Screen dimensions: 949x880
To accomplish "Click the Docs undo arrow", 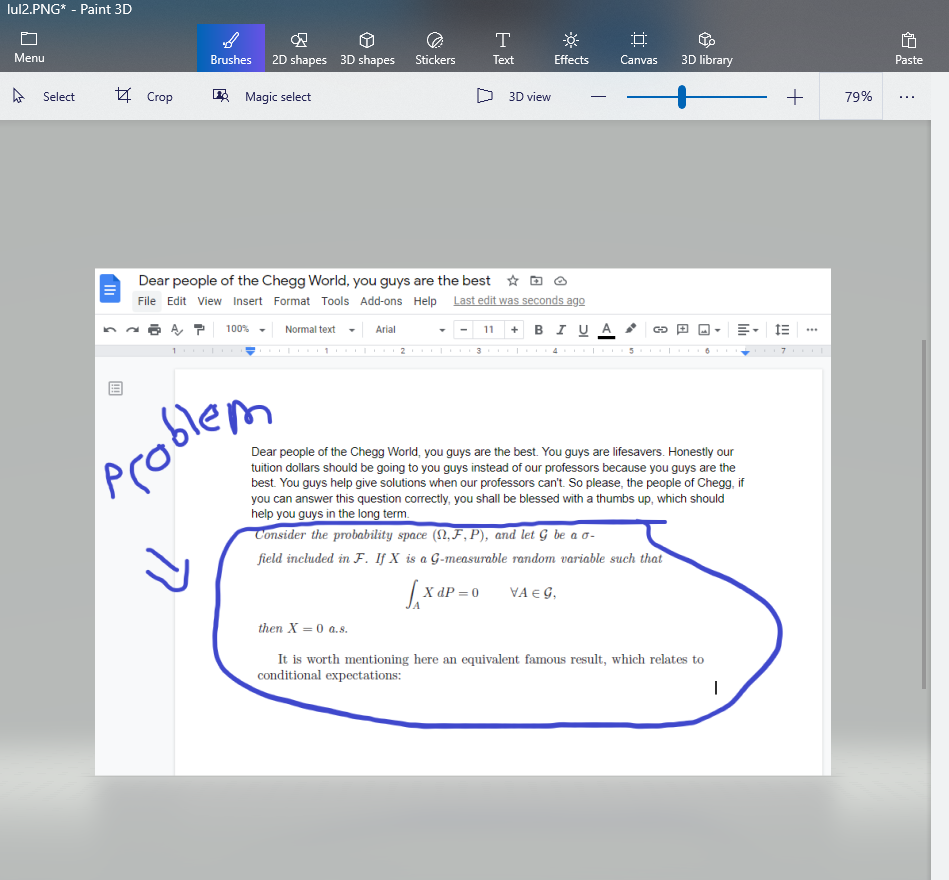I will 110,330.
